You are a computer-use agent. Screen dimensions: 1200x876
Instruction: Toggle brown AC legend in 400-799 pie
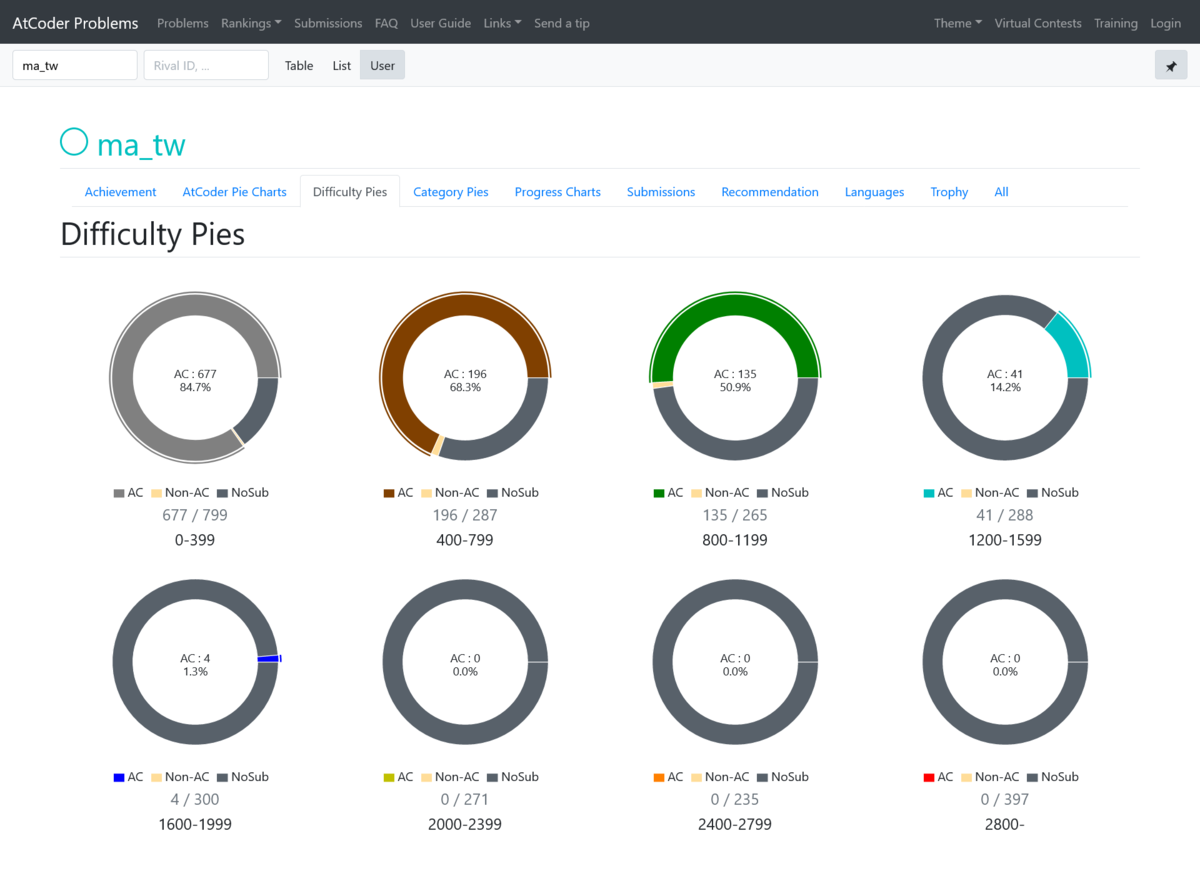click(x=398, y=493)
